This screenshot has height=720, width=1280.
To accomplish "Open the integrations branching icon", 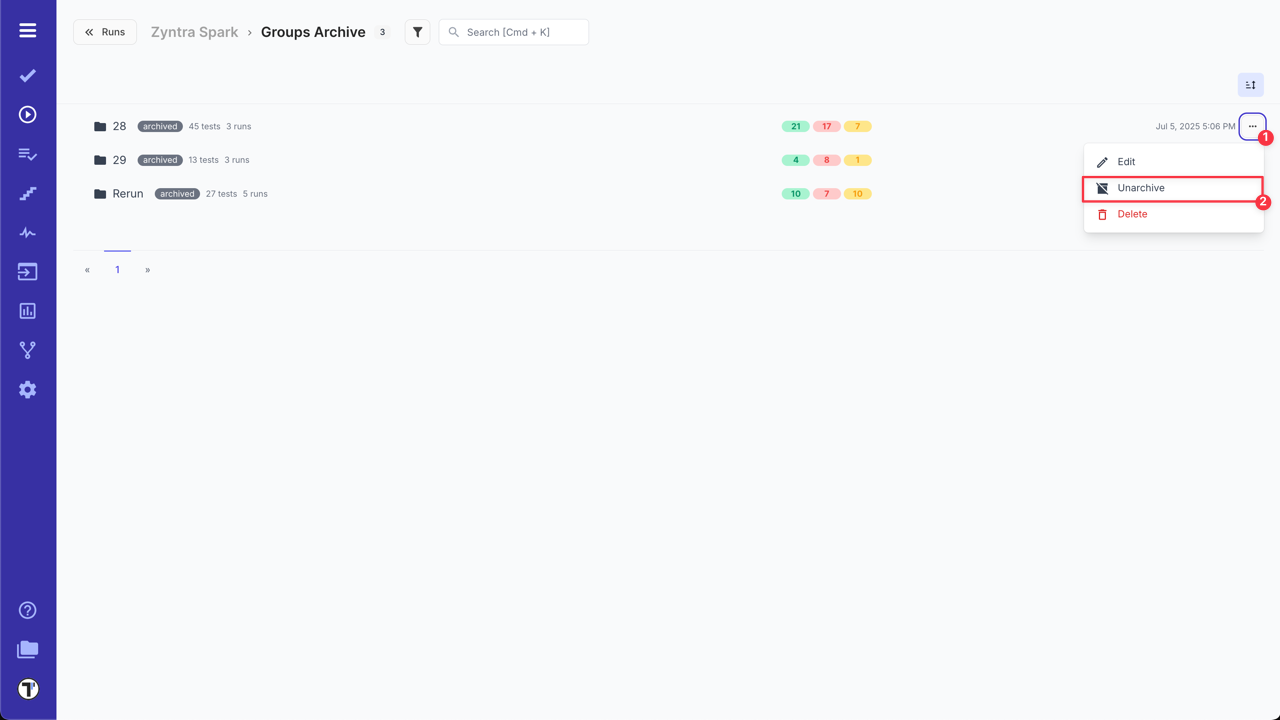I will pyautogui.click(x=27, y=349).
